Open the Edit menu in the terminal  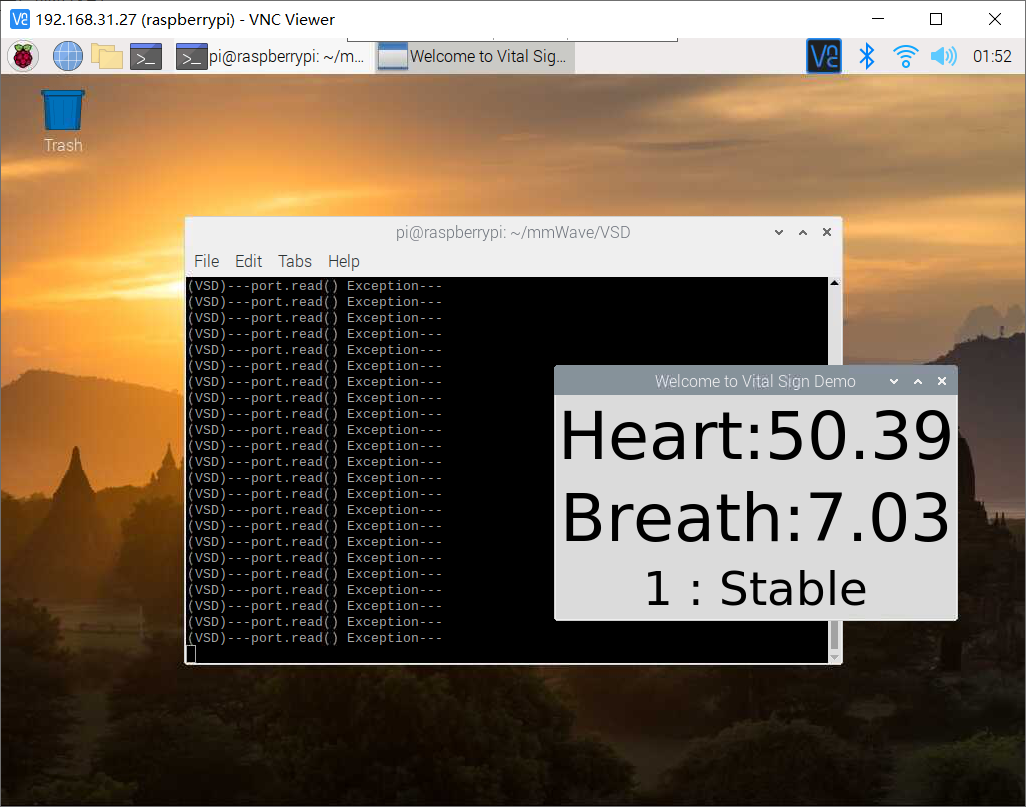[x=248, y=261]
